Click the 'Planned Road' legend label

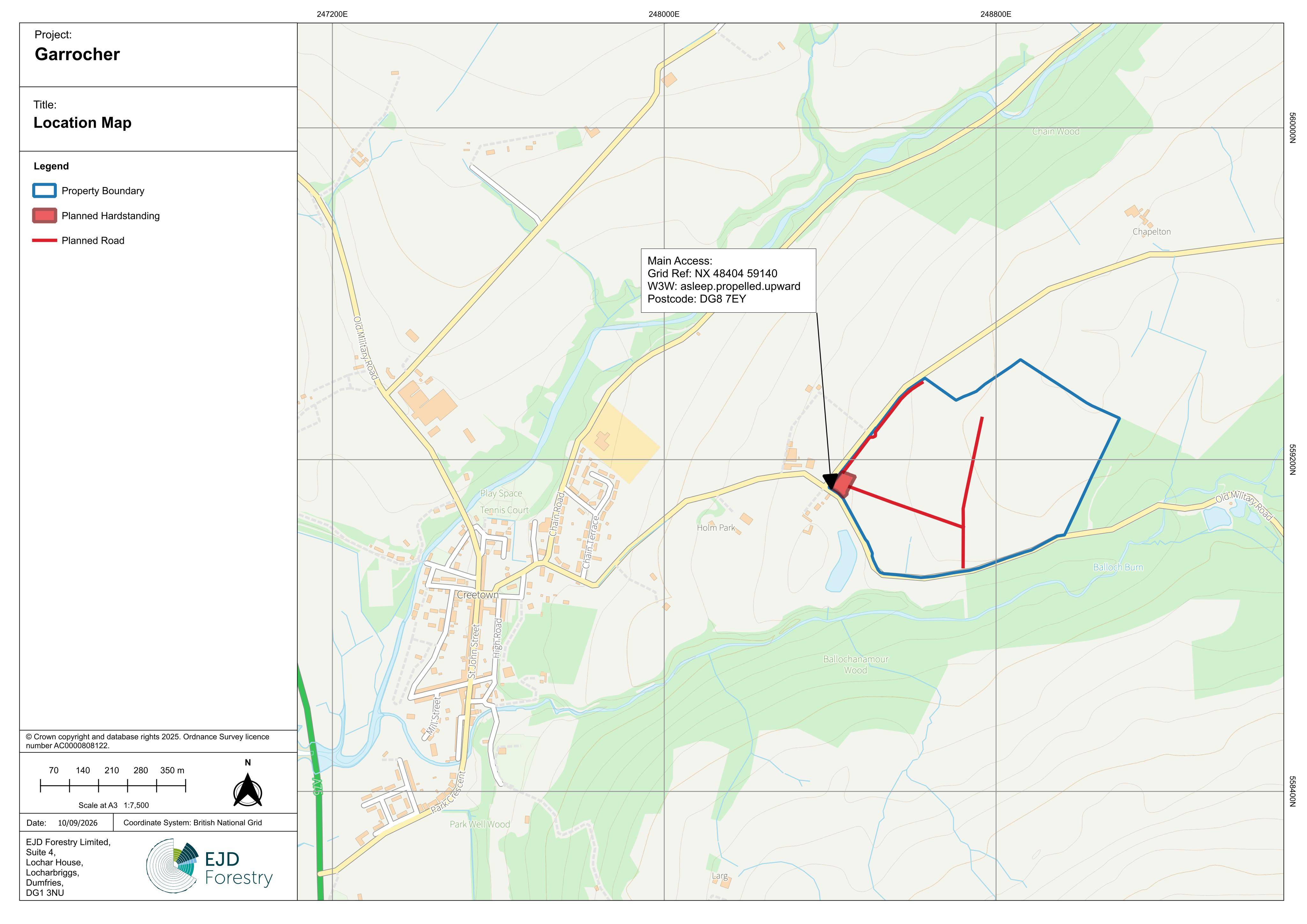[x=93, y=241]
